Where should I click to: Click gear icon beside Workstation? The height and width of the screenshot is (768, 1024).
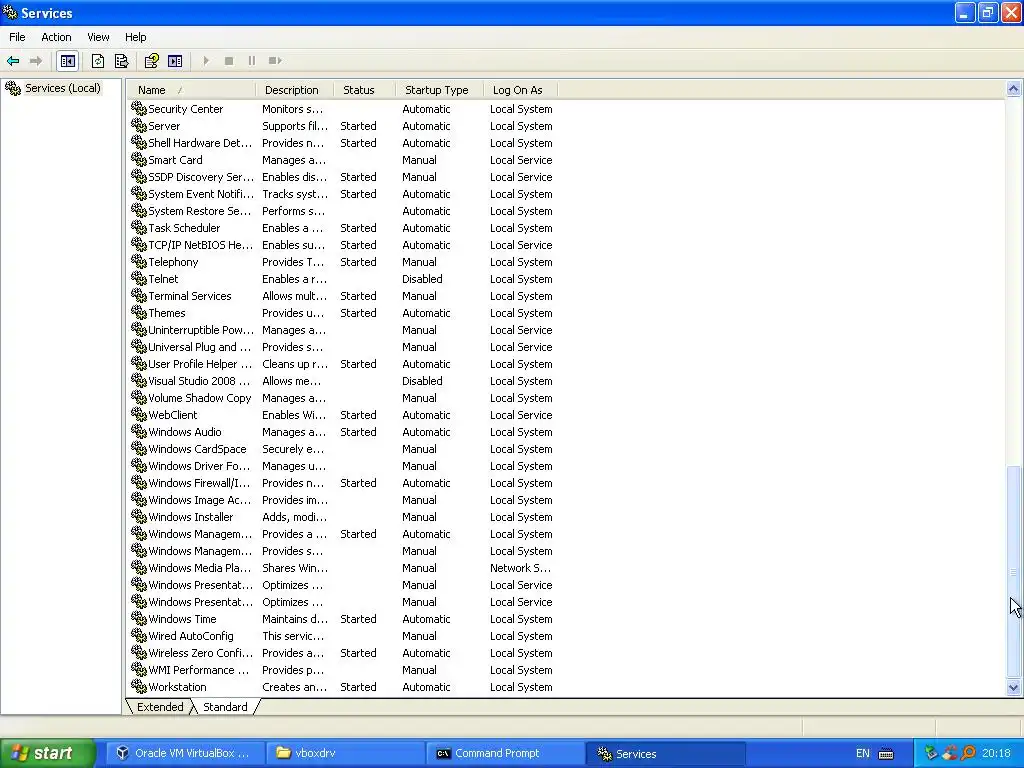138,686
